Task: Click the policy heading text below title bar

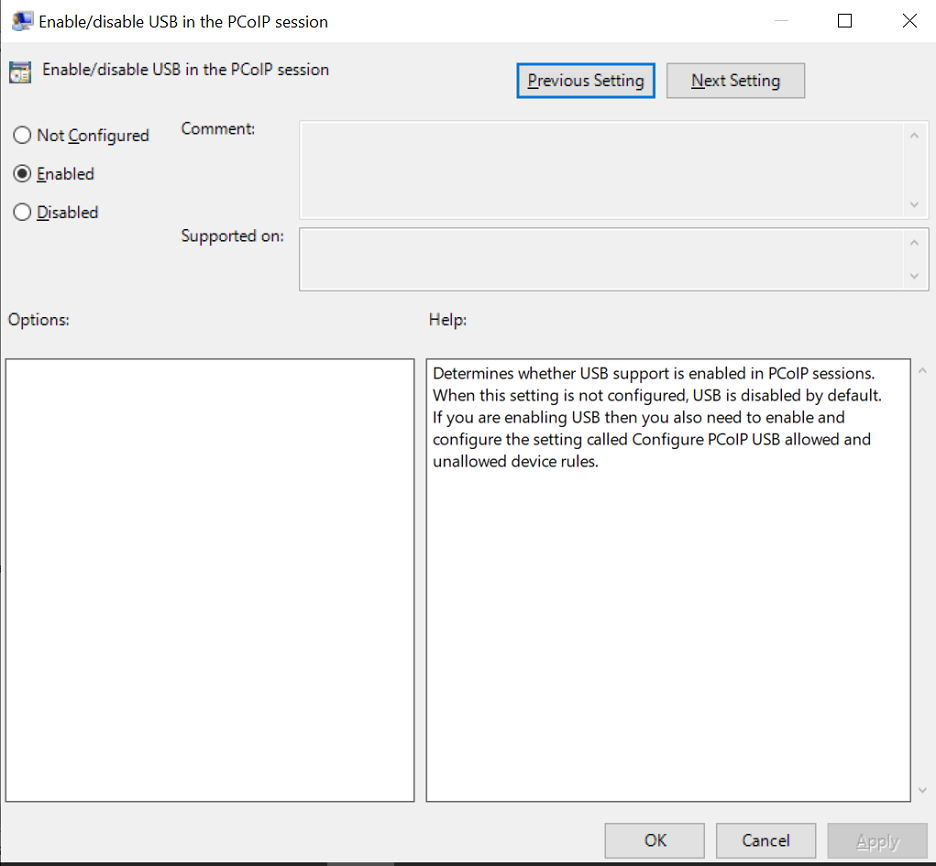Action: (185, 70)
